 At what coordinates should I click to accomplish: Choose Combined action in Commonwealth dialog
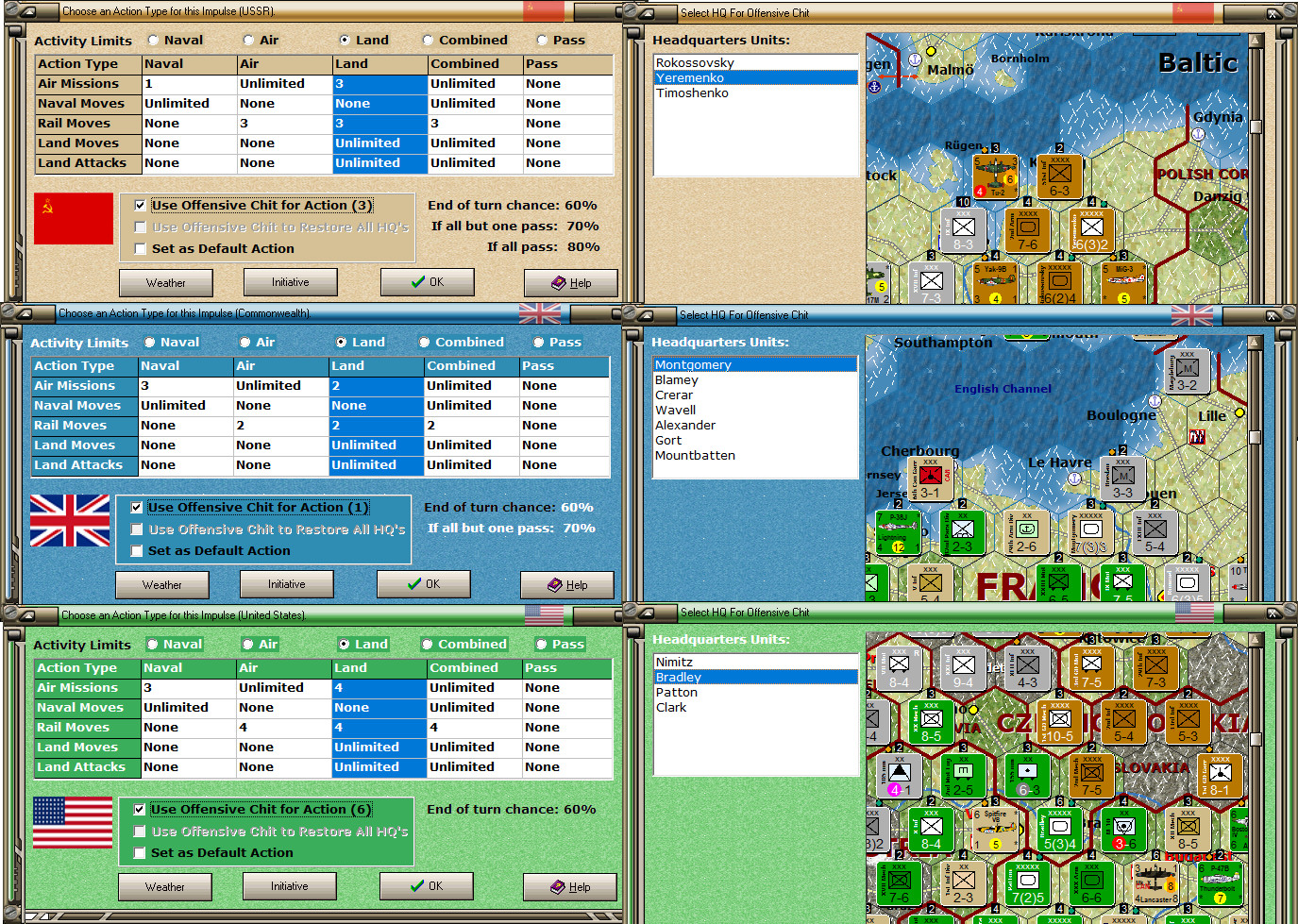click(x=425, y=343)
